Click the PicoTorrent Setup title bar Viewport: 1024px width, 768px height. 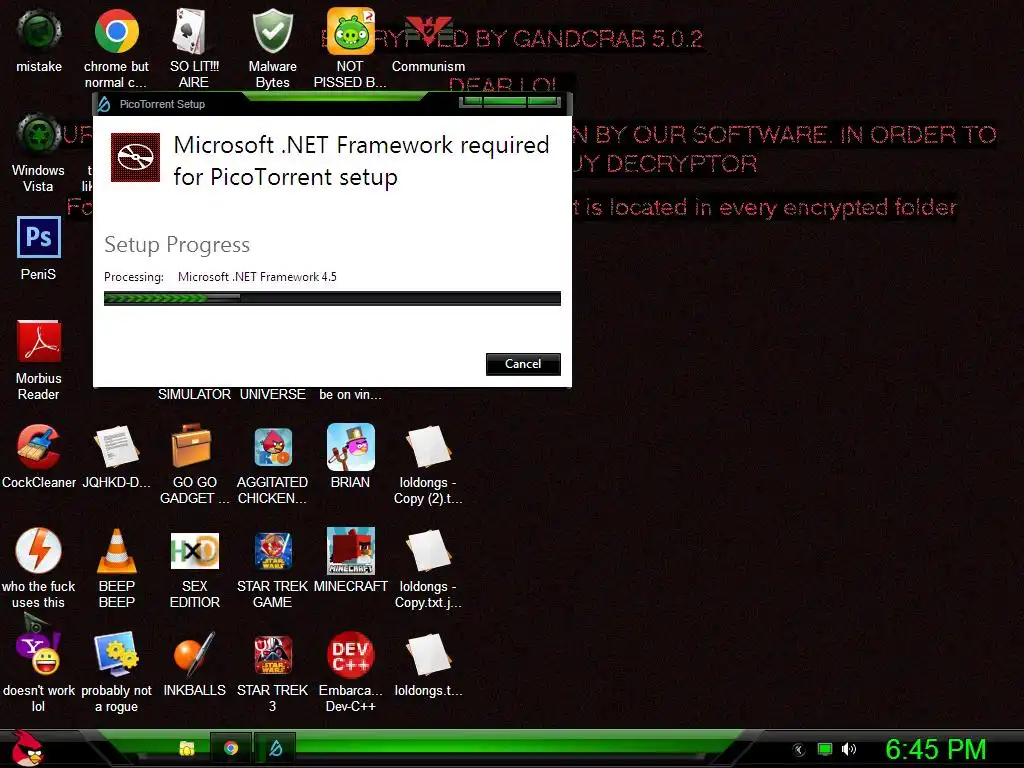click(x=332, y=104)
